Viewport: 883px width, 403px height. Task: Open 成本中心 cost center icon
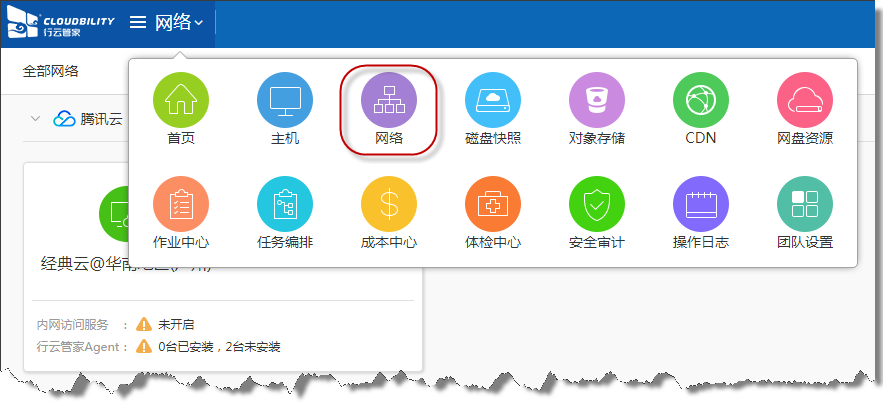(389, 205)
